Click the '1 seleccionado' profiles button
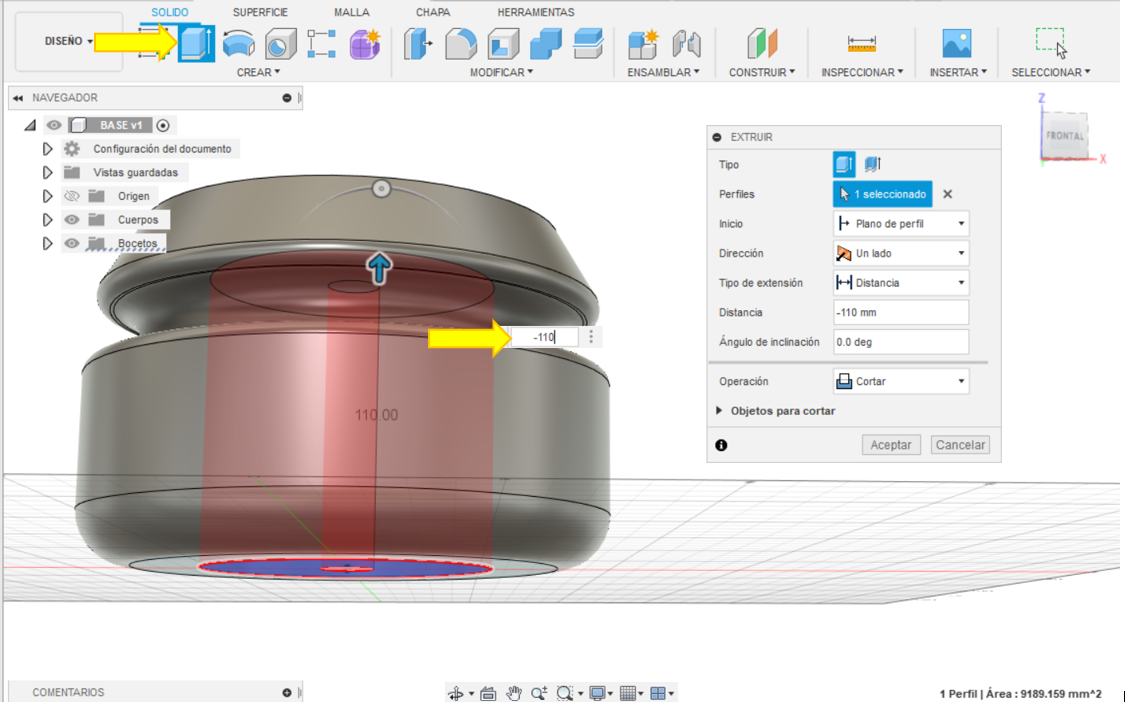The height and width of the screenshot is (702, 1125). [882, 194]
